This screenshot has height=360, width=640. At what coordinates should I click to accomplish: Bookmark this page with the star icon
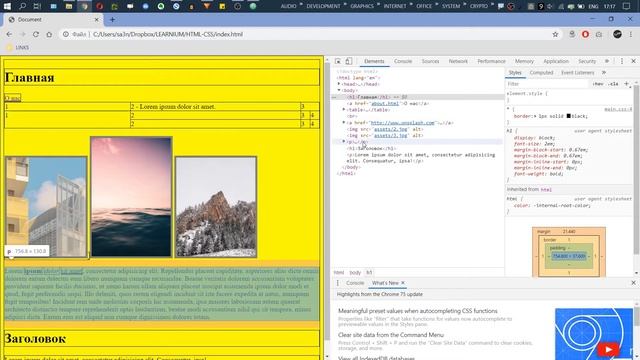(555, 34)
